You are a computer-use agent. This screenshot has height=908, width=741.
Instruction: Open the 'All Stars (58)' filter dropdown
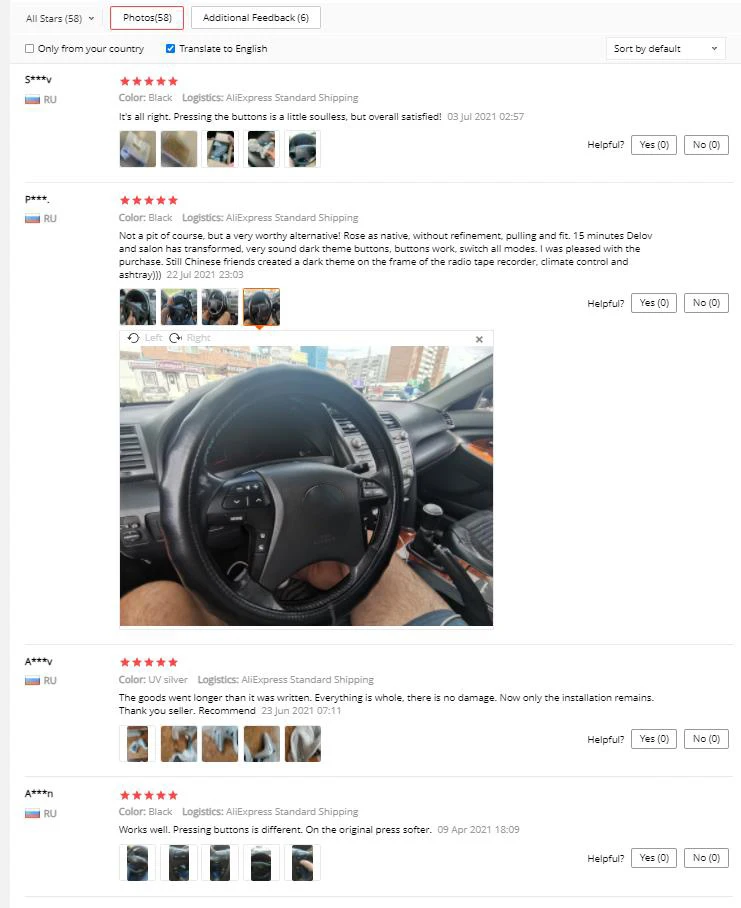pyautogui.click(x=60, y=19)
